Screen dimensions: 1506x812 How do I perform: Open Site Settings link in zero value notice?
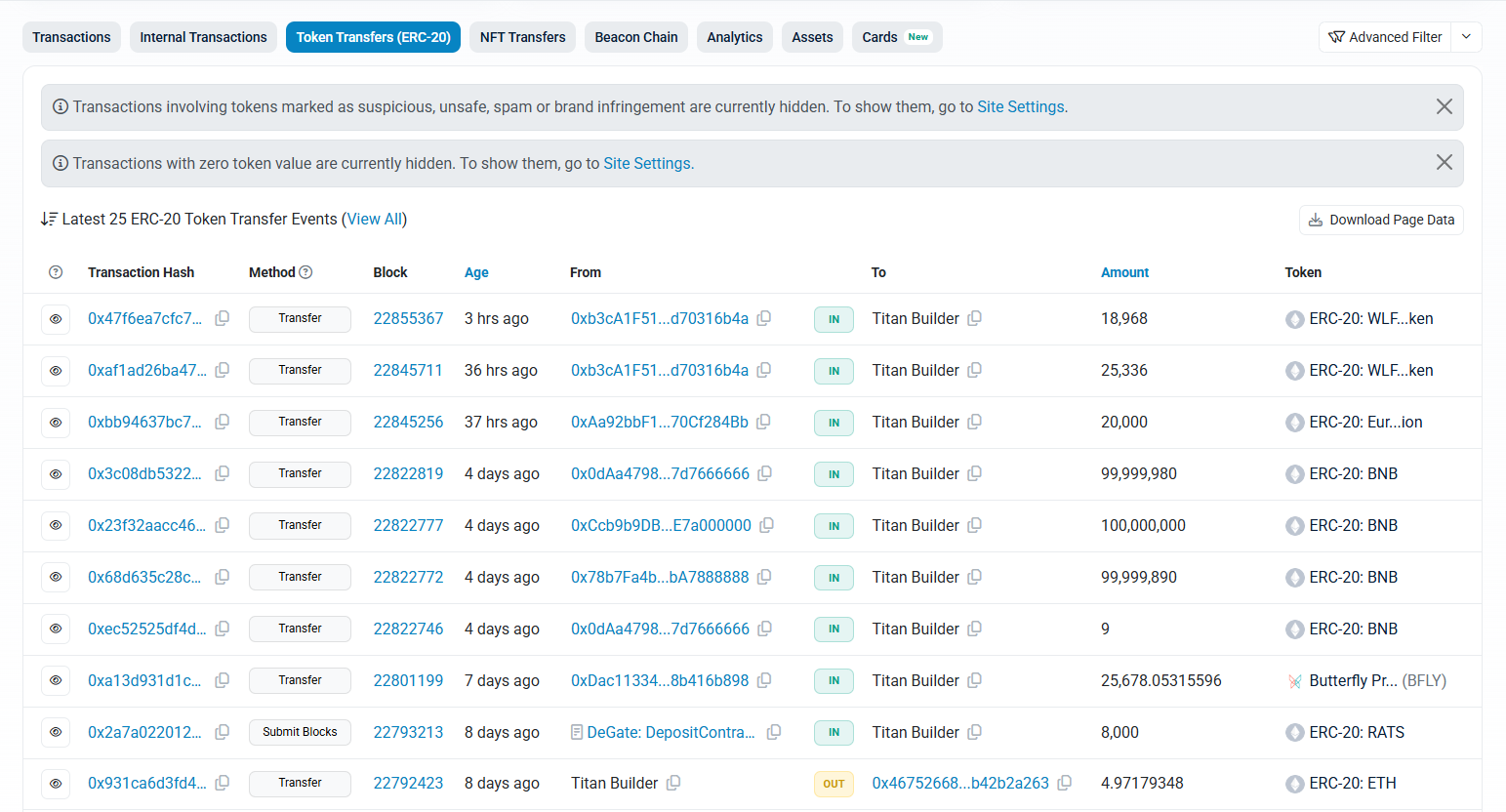pyautogui.click(x=647, y=163)
